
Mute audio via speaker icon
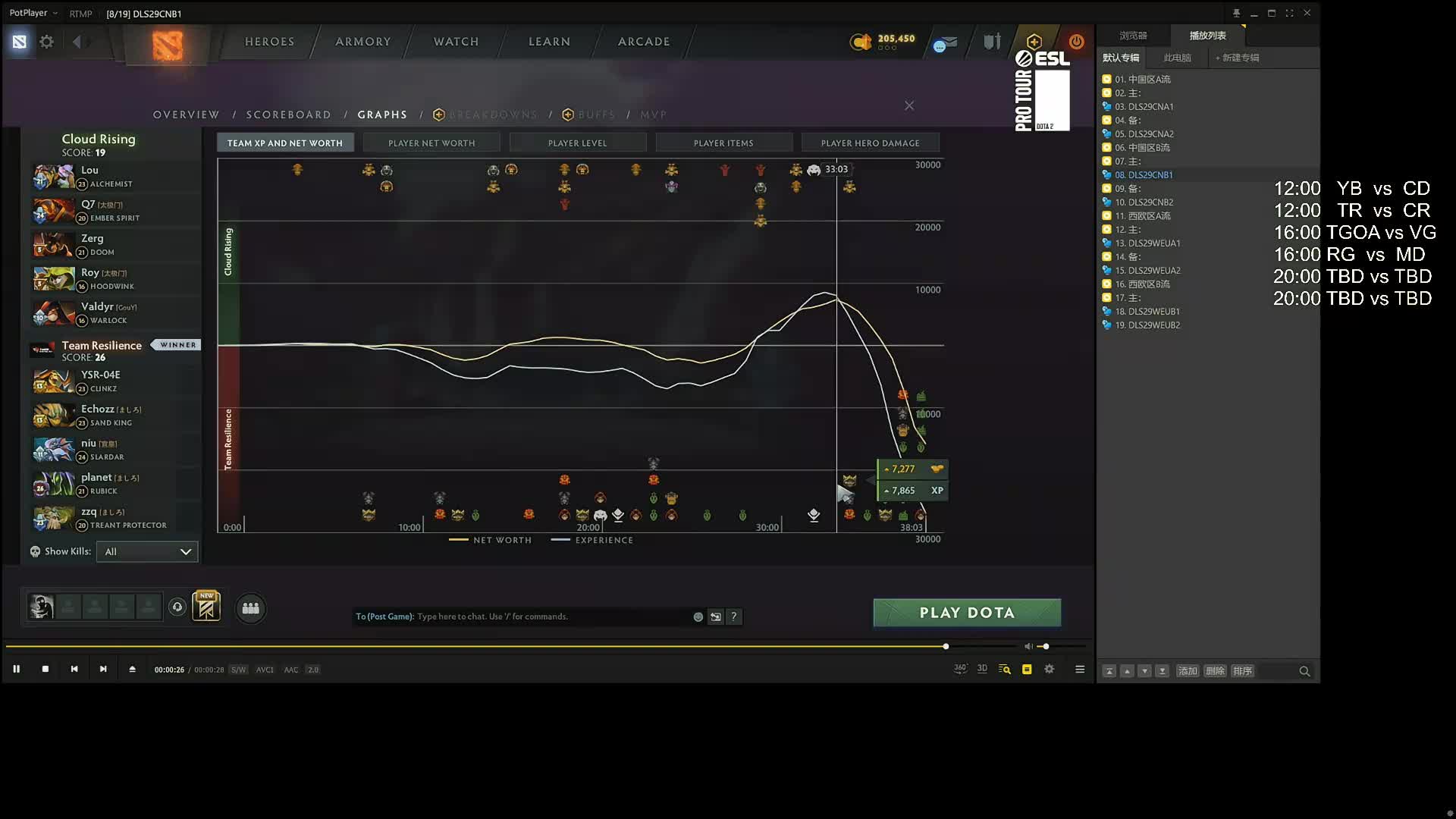(1028, 646)
